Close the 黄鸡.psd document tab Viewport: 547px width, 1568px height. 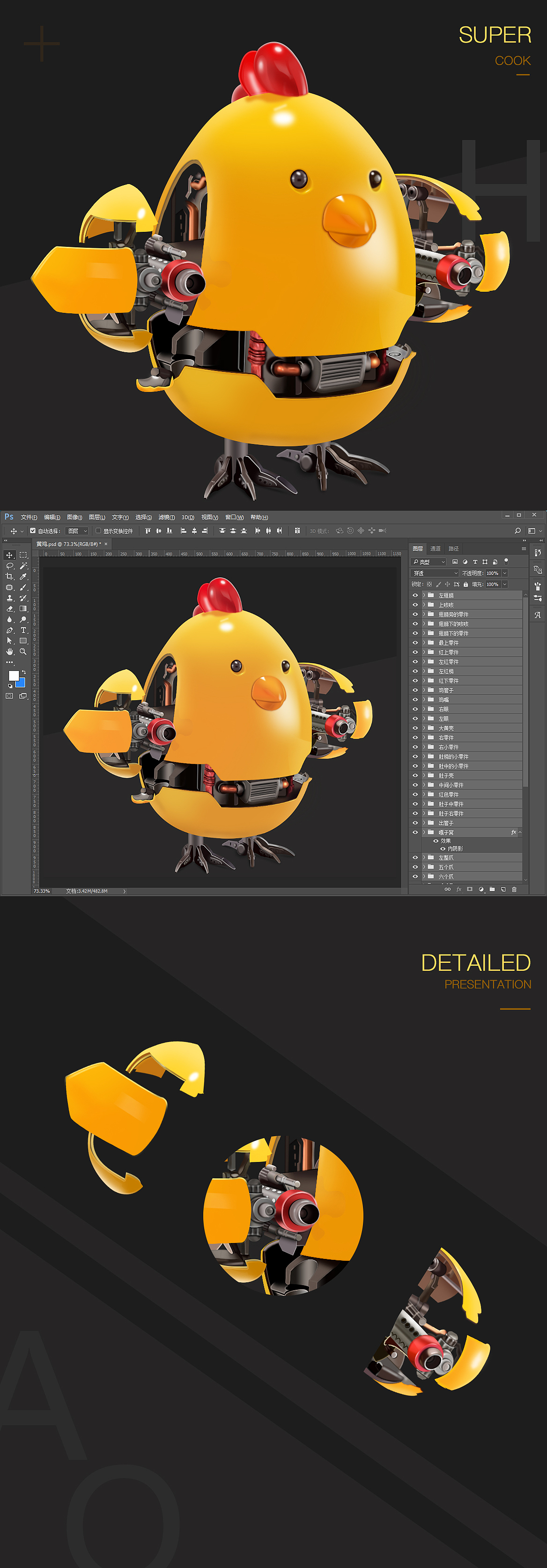click(106, 544)
